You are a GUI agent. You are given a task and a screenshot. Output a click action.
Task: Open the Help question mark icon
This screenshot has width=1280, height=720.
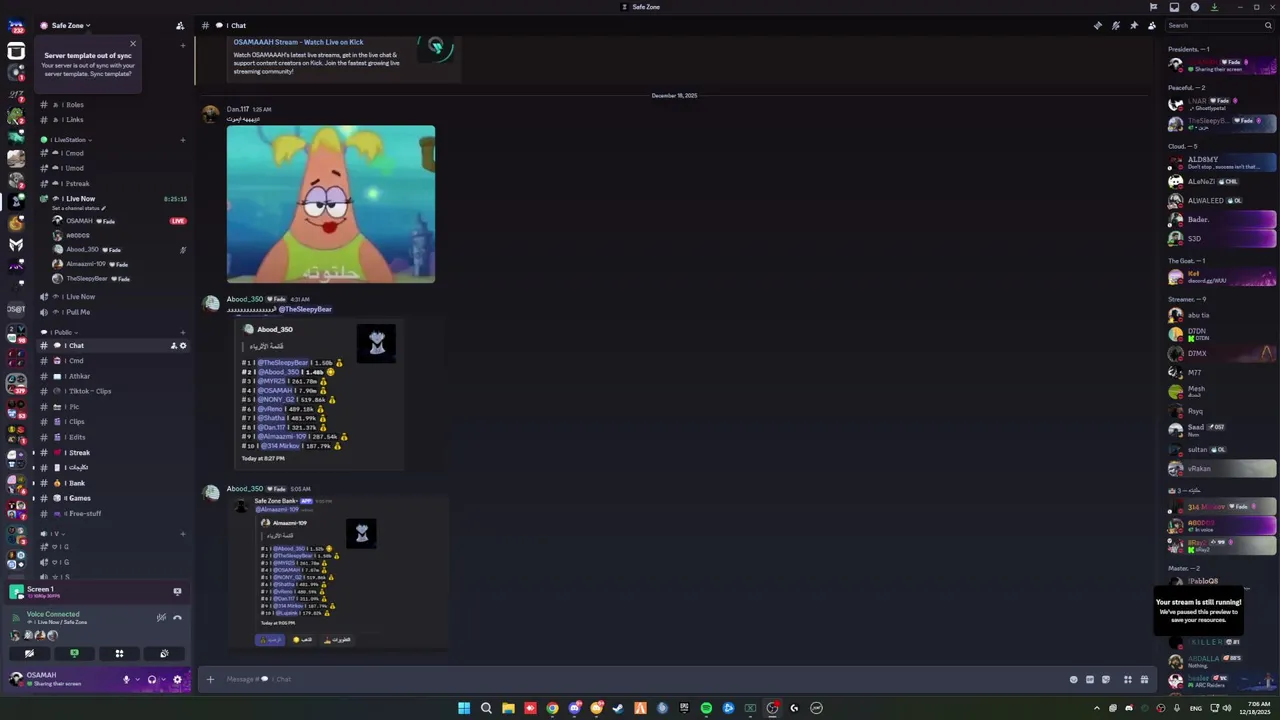pyautogui.click(x=1194, y=7)
